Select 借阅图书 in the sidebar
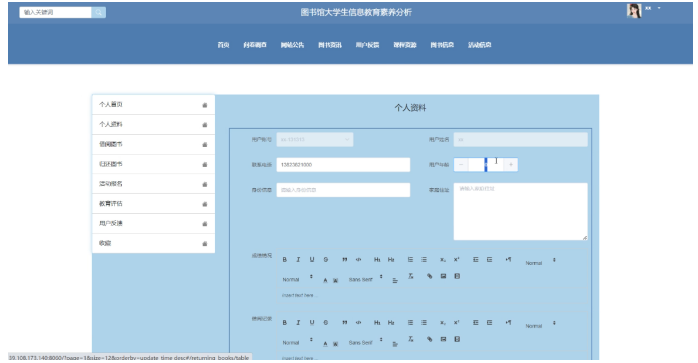The height and width of the screenshot is (363, 698). click(x=153, y=144)
